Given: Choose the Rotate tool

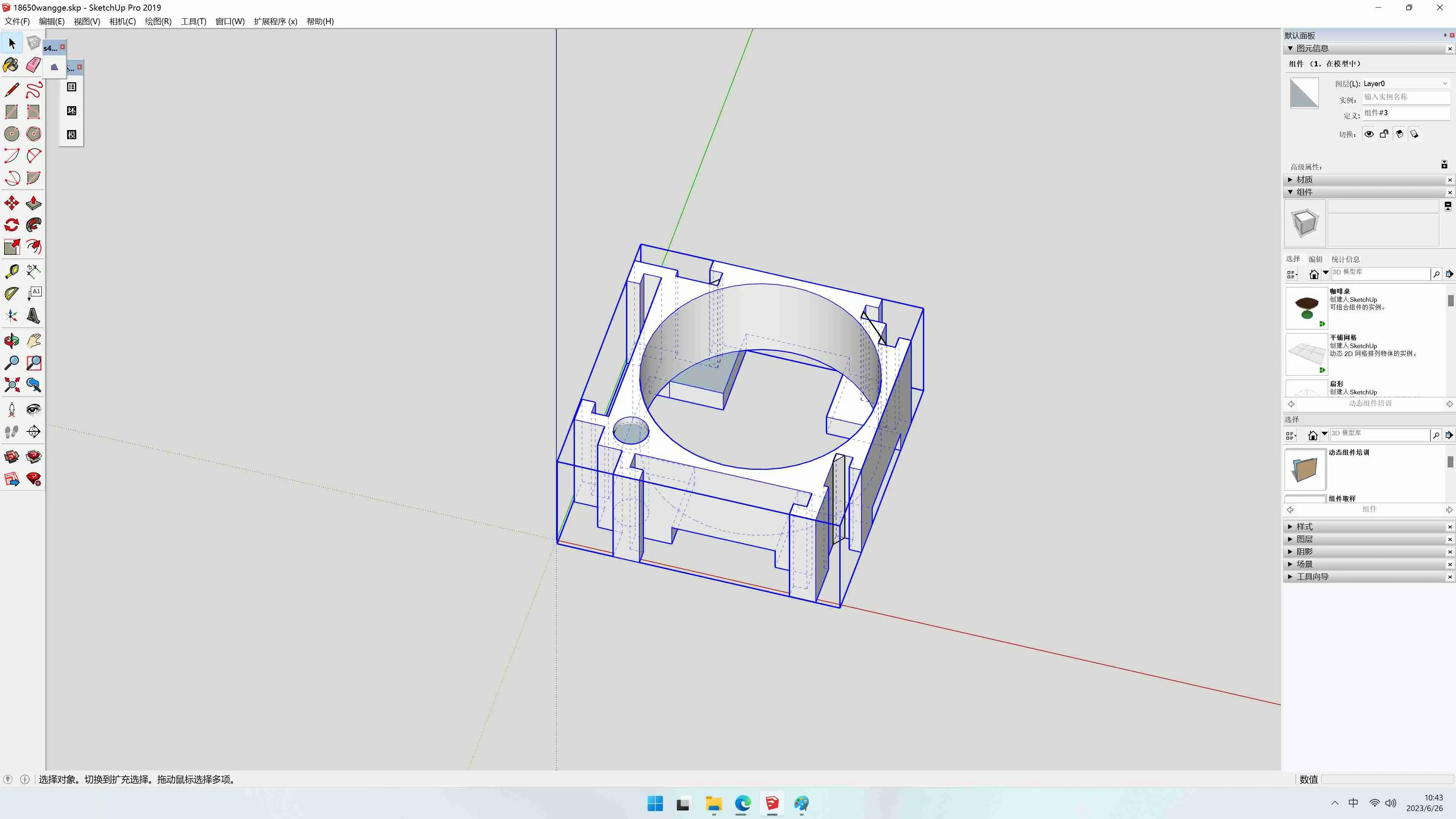Looking at the screenshot, I should click(11, 225).
